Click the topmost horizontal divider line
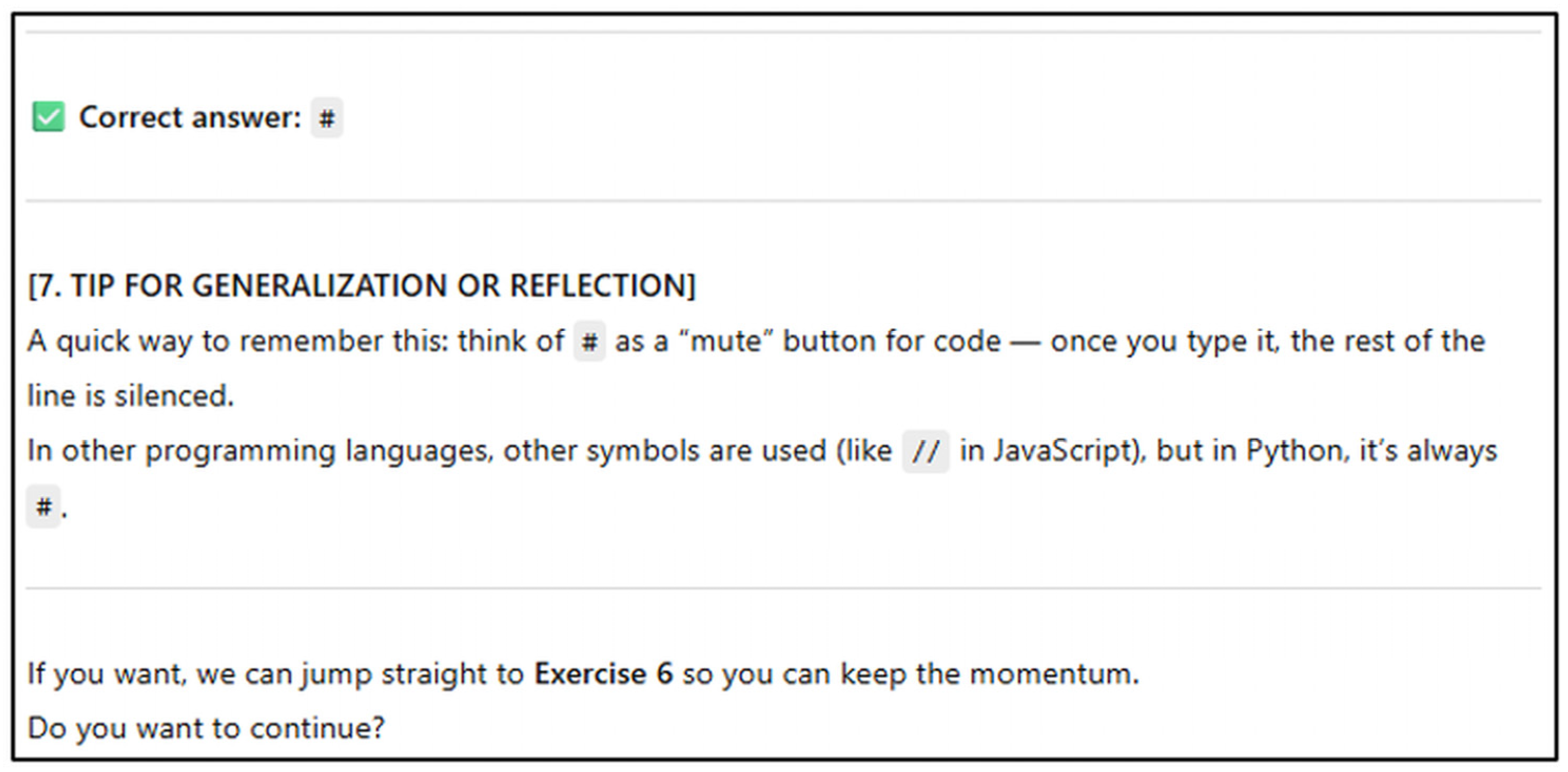The width and height of the screenshot is (1568, 772). point(783,32)
